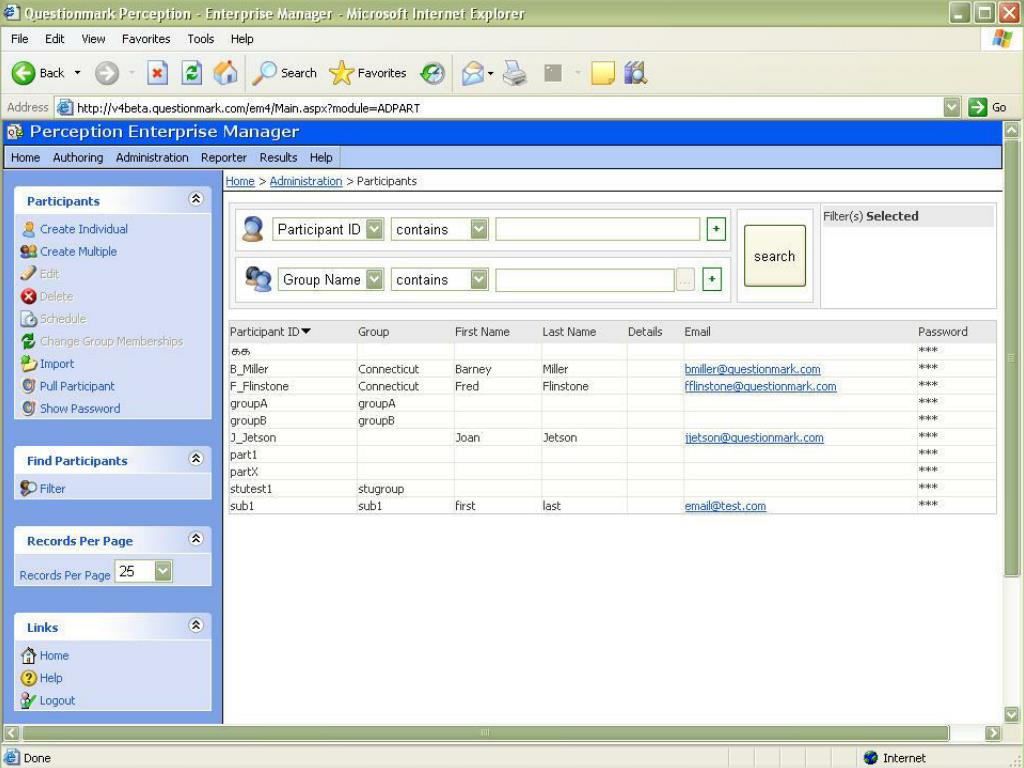Image resolution: width=1024 pixels, height=768 pixels.
Task: Click the browser Refresh button
Action: (191, 73)
